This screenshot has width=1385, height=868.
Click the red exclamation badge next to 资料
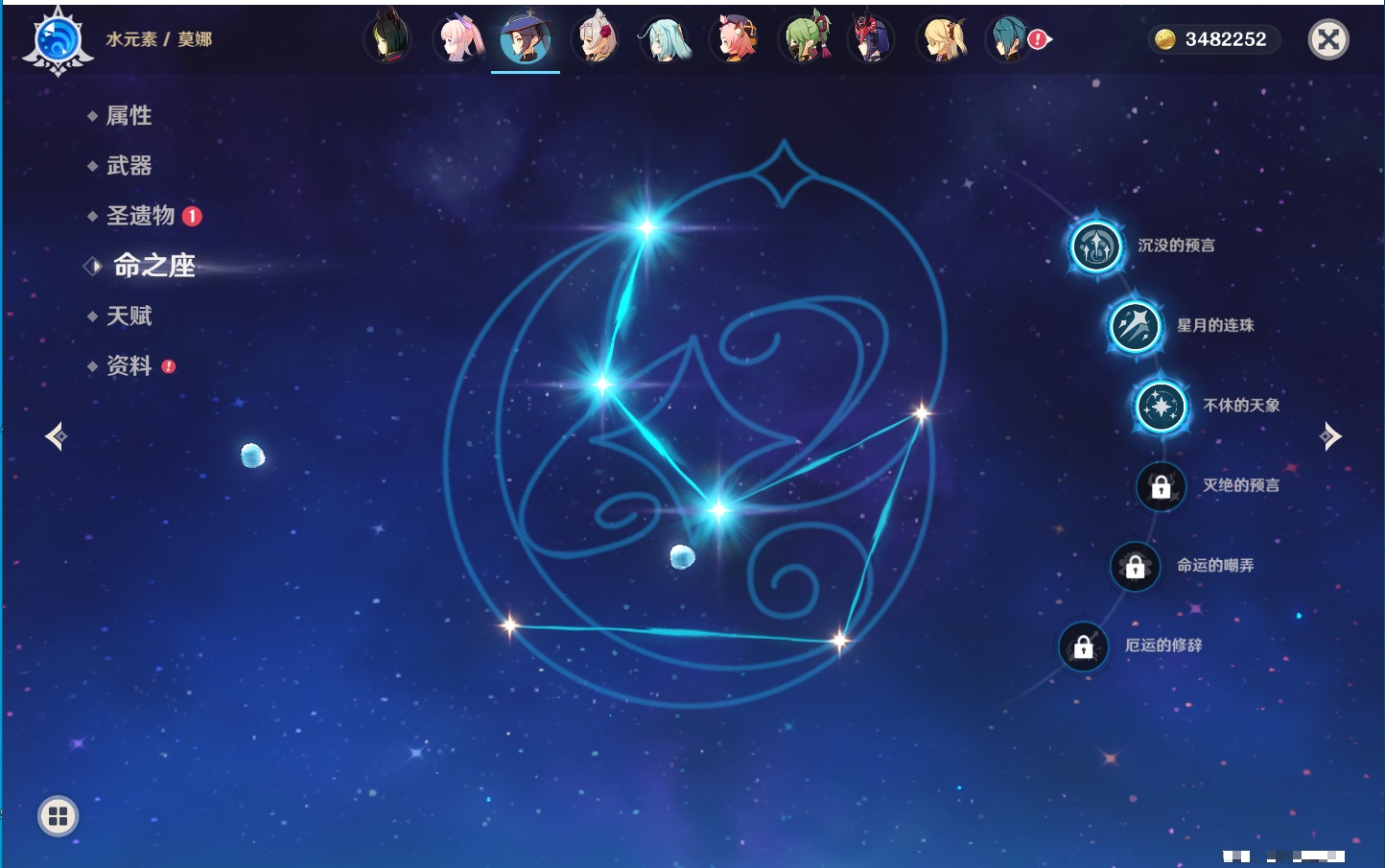[x=169, y=366]
